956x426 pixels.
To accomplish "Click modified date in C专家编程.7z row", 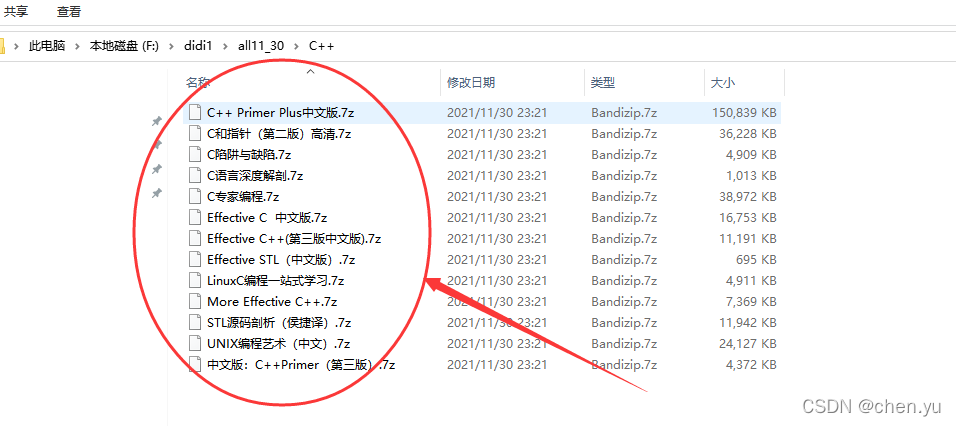I will pos(497,196).
